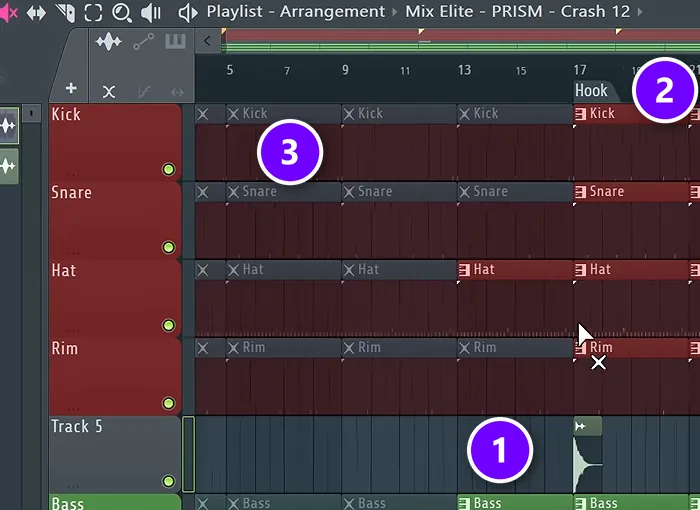The image size is (700, 510).
Task: Click the muted X icon on Bass clip bar 9
Action: click(349, 504)
